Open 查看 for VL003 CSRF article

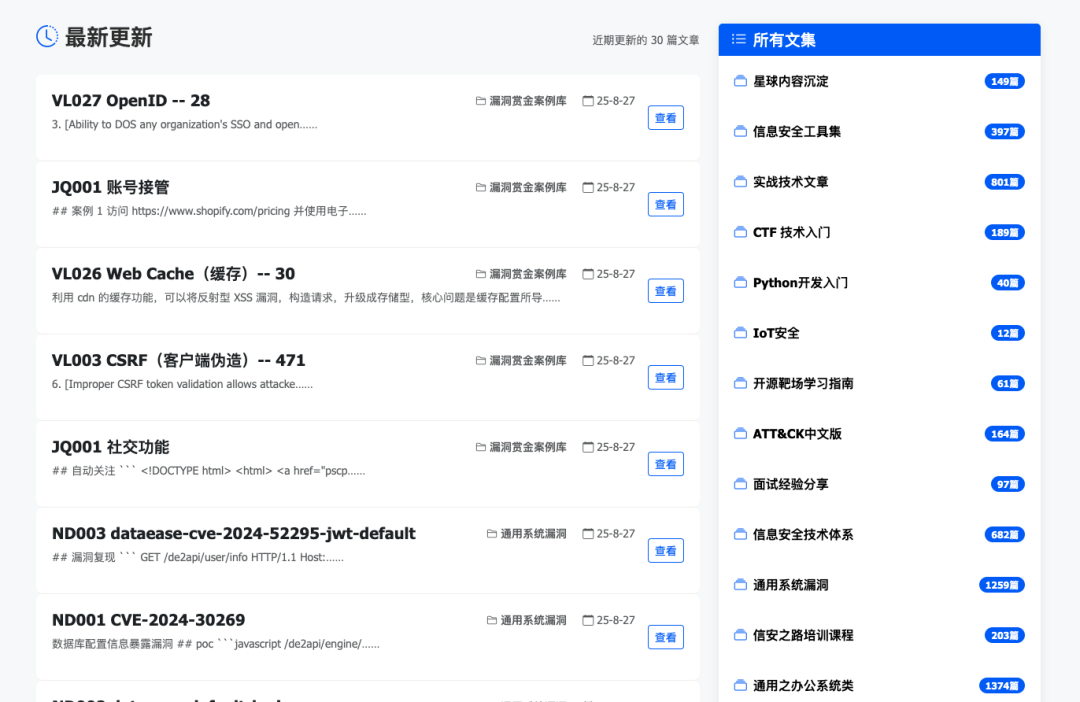(665, 378)
